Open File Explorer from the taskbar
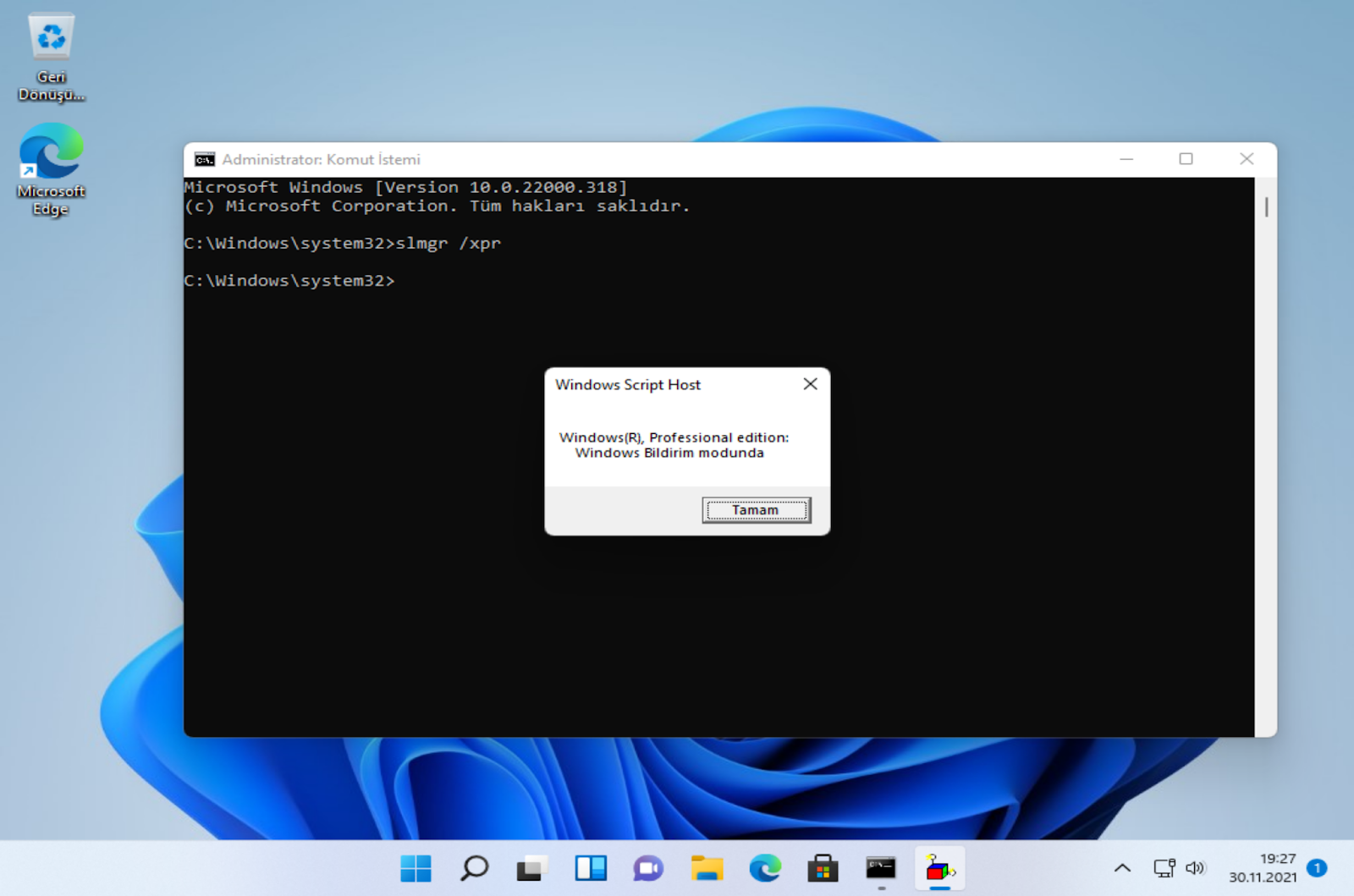The width and height of the screenshot is (1354, 896). [x=707, y=868]
